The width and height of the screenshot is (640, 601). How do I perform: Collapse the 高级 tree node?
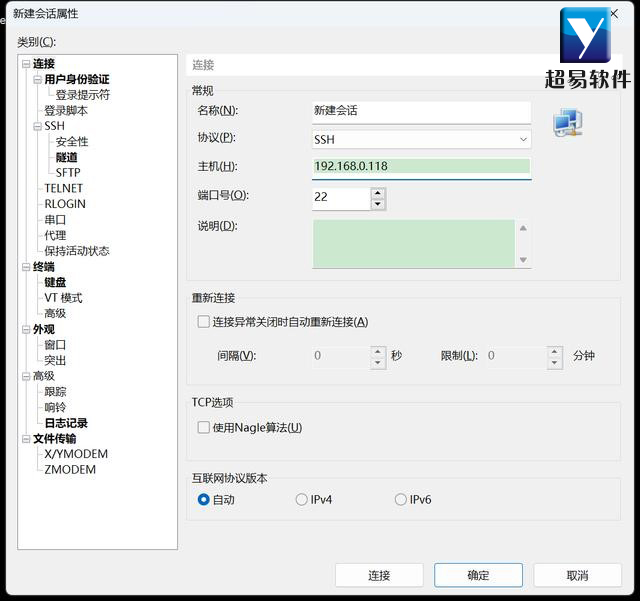pyautogui.click(x=26, y=376)
